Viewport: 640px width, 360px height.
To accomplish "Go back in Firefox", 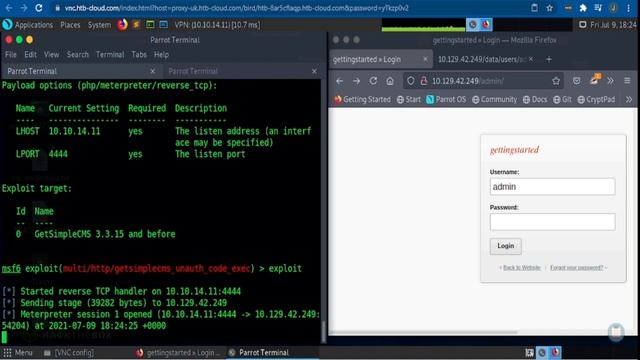I will pyautogui.click(x=340, y=81).
